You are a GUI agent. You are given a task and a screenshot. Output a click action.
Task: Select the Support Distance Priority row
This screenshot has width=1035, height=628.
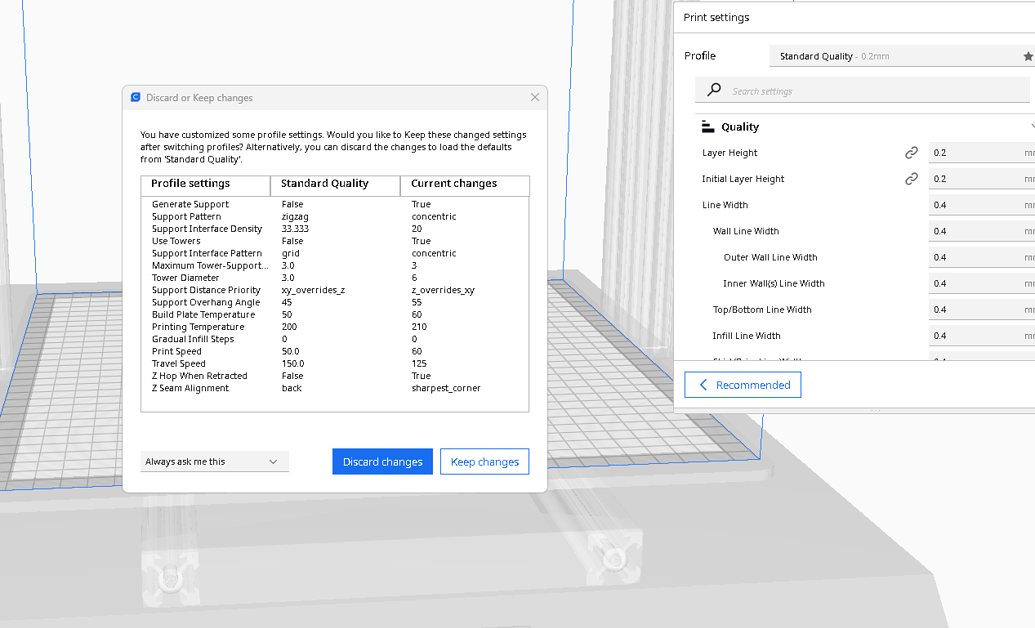tap(335, 290)
